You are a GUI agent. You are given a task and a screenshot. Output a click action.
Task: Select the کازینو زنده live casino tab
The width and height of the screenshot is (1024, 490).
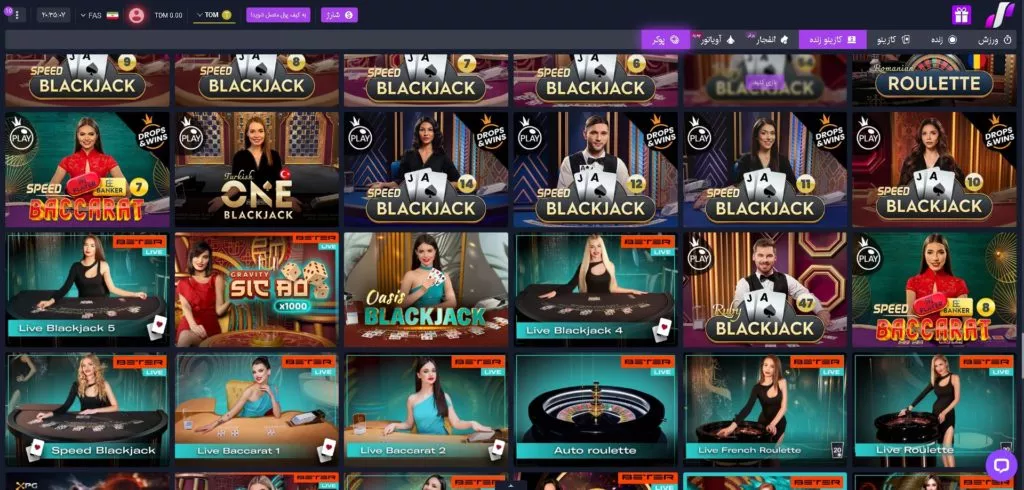(x=833, y=40)
